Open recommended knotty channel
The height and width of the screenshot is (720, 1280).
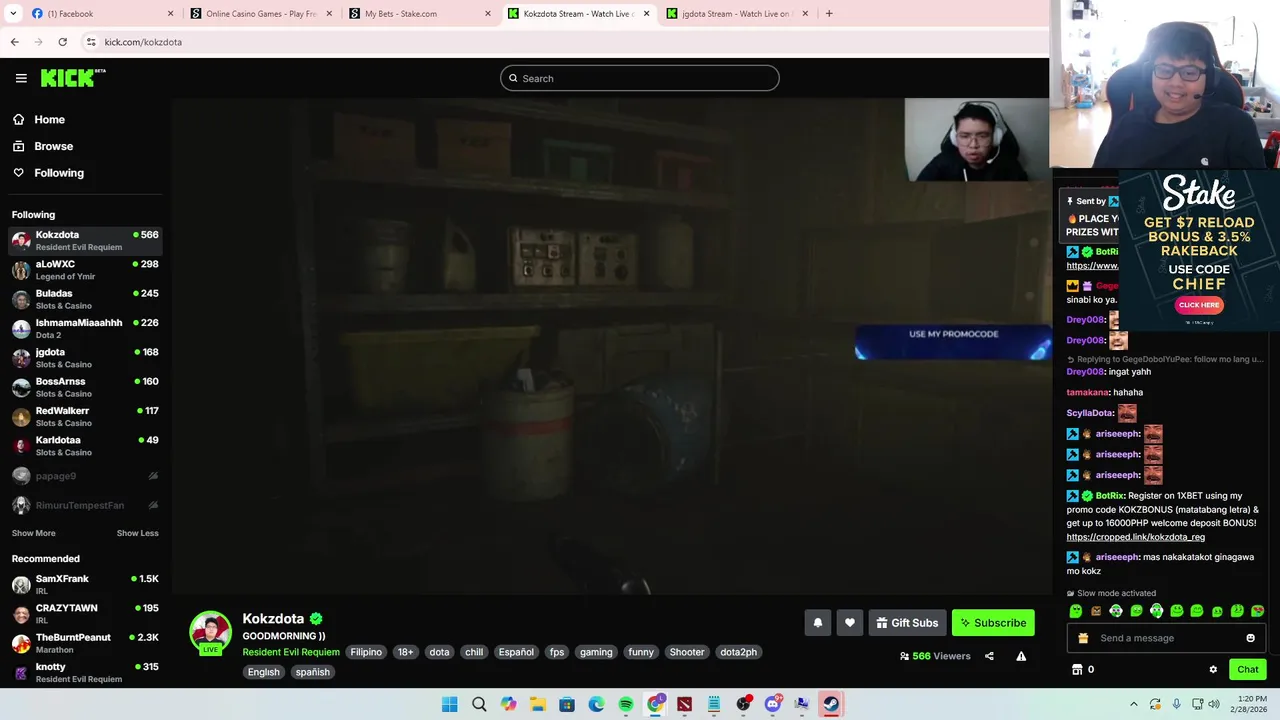pos(85,672)
